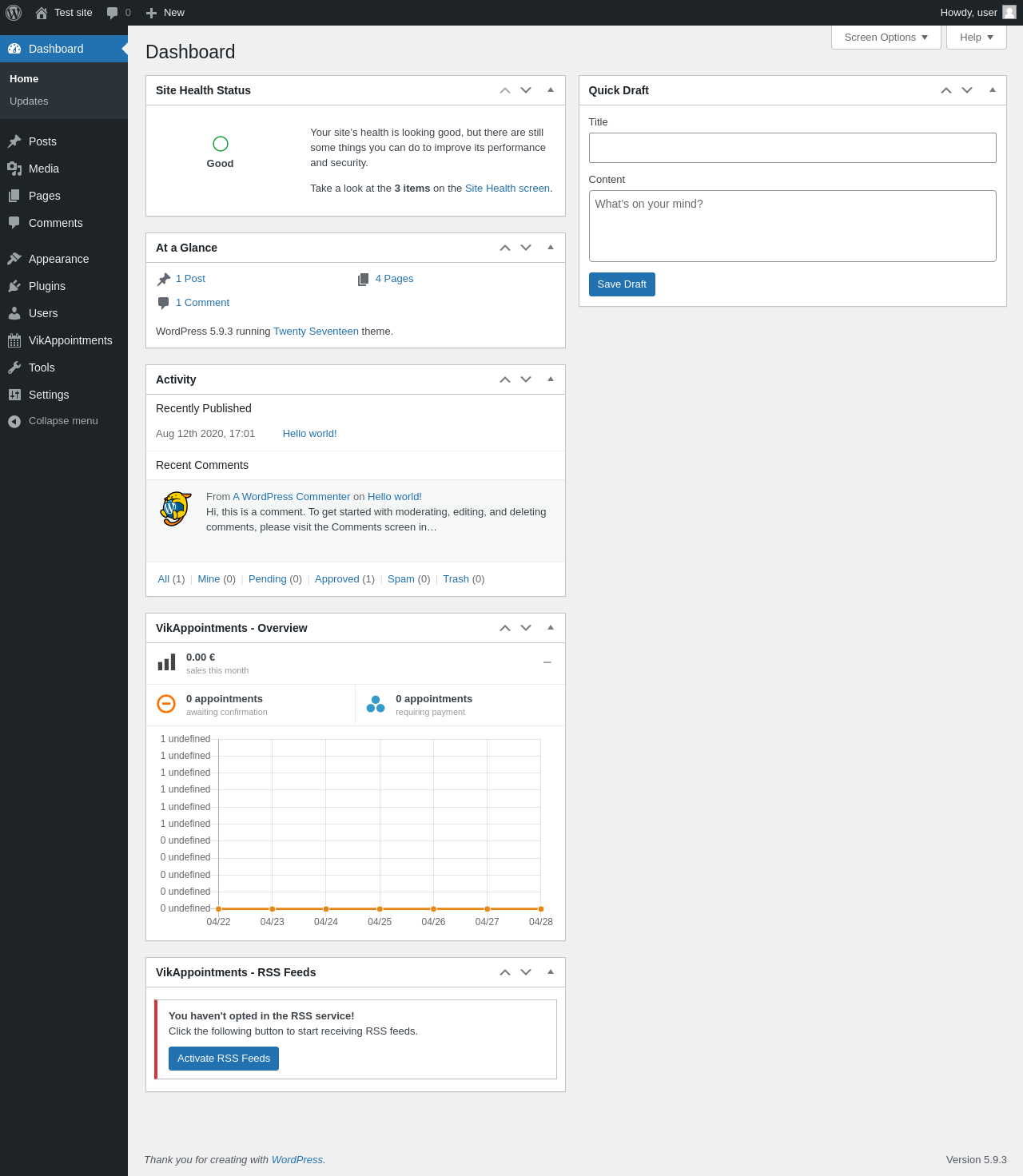The image size is (1023, 1176).
Task: Move VikAppointments Overview panel up
Action: [x=505, y=628]
